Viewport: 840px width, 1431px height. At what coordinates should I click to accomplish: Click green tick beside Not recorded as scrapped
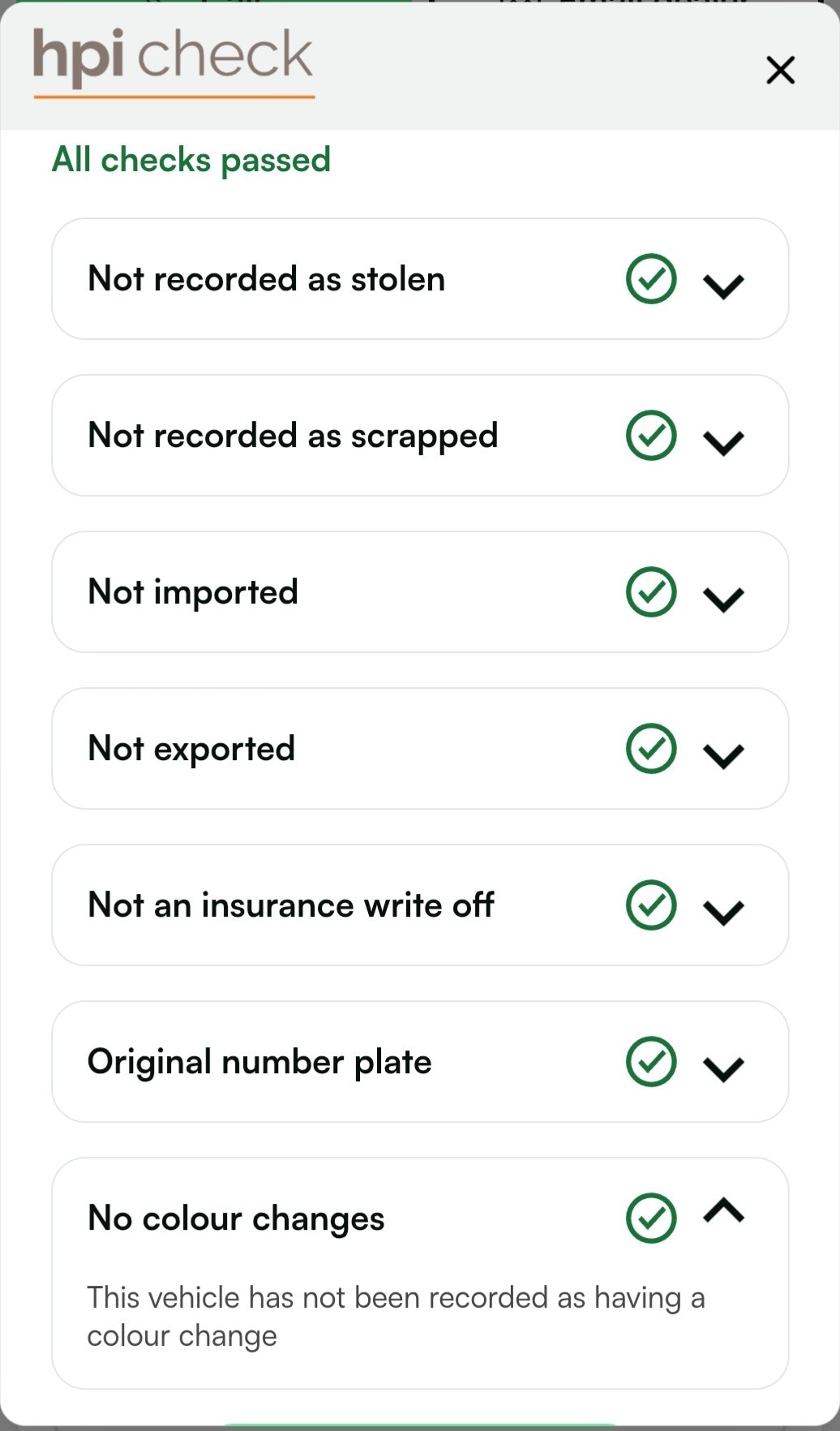pos(651,436)
